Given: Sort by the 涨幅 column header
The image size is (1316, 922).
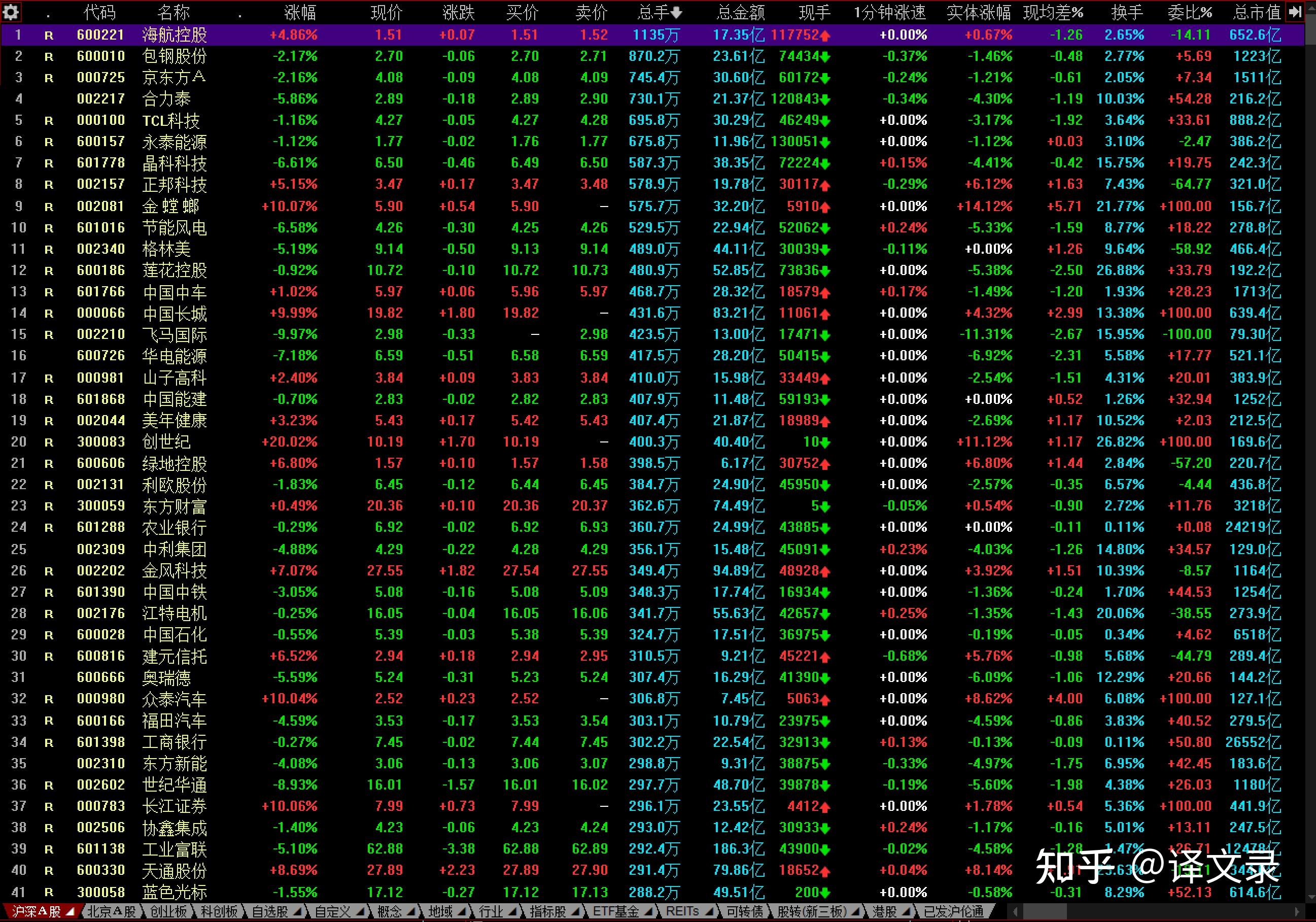Looking at the screenshot, I should [x=300, y=12].
